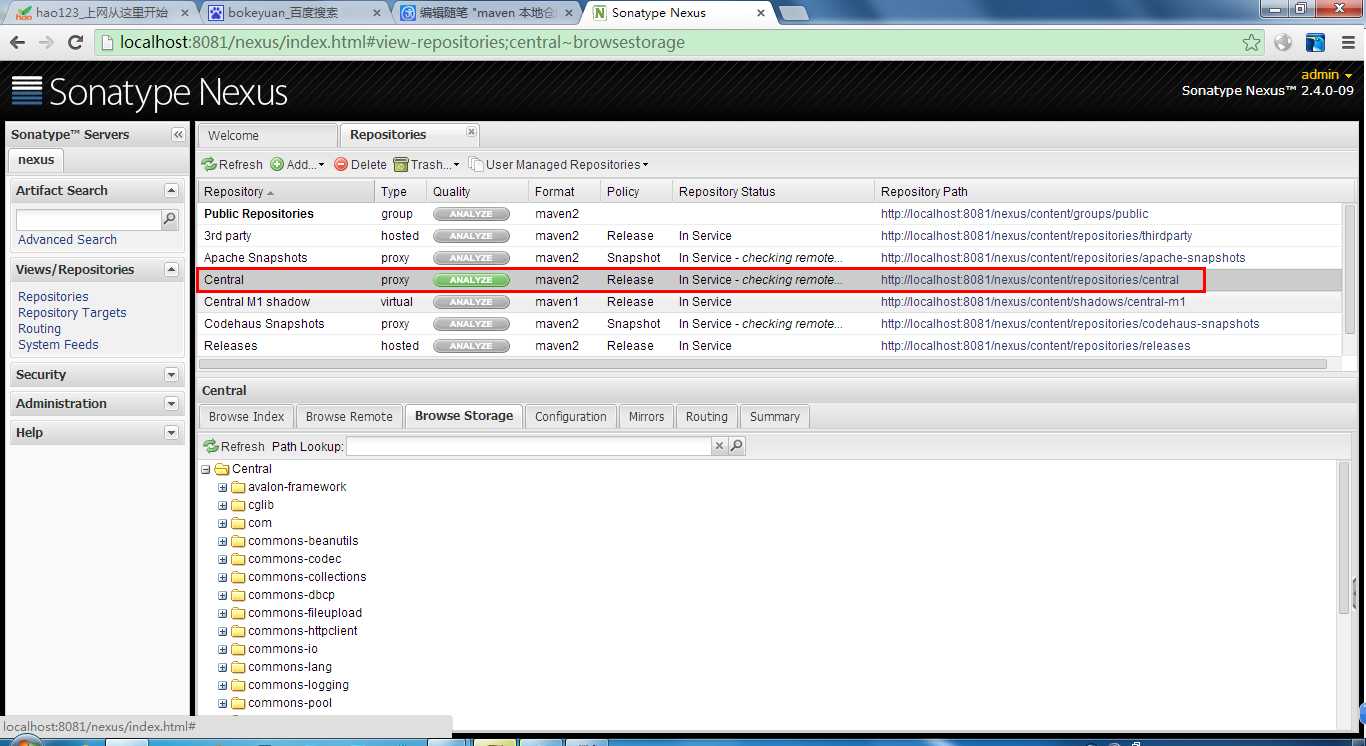Screen dimensions: 1366x746
Task: Expand the commons-beanutils tree node
Action: 223,541
